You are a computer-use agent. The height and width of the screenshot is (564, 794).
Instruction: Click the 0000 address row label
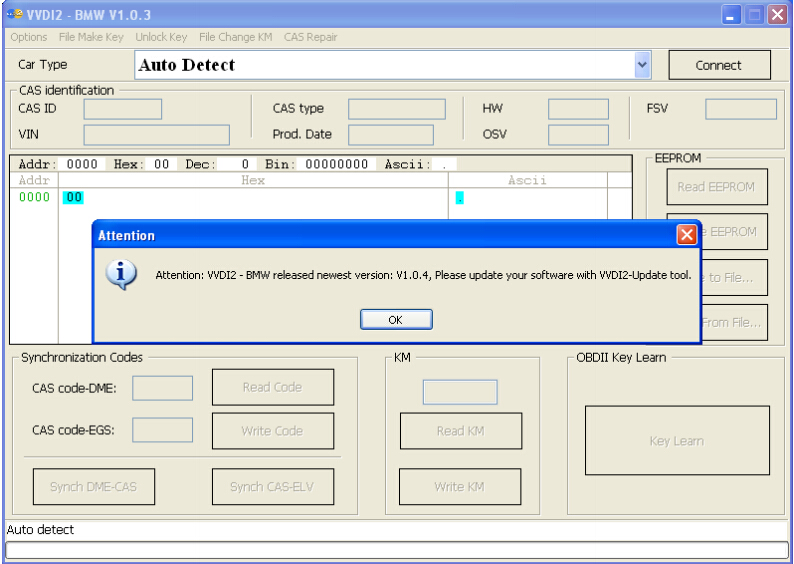34,197
